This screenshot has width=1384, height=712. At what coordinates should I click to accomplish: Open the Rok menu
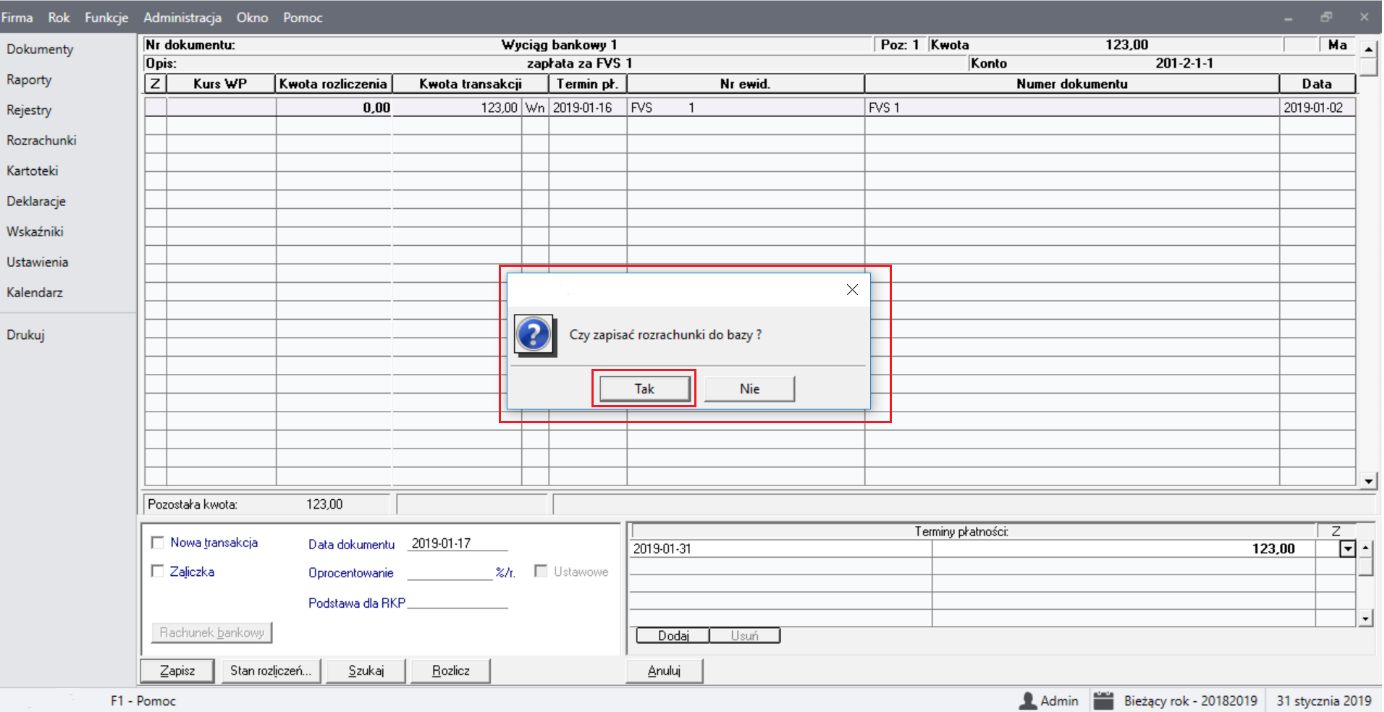tap(59, 17)
